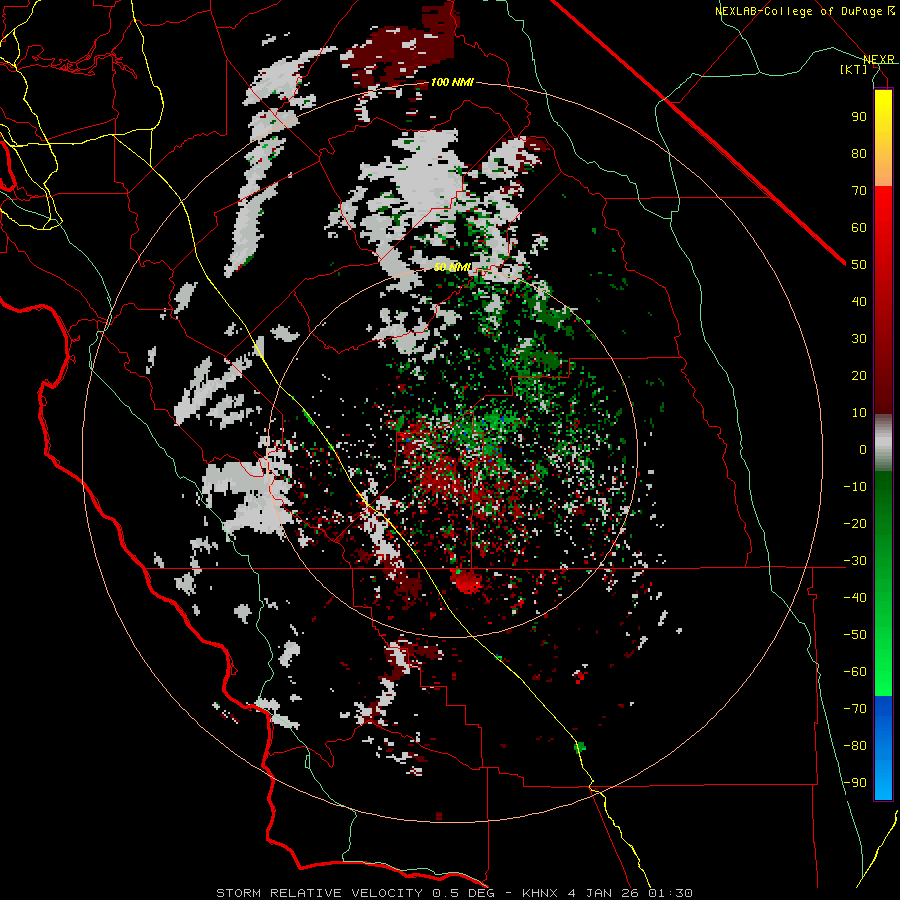The image size is (900, 900).
Task: Click the KHNX station identifier text
Action: (540, 893)
